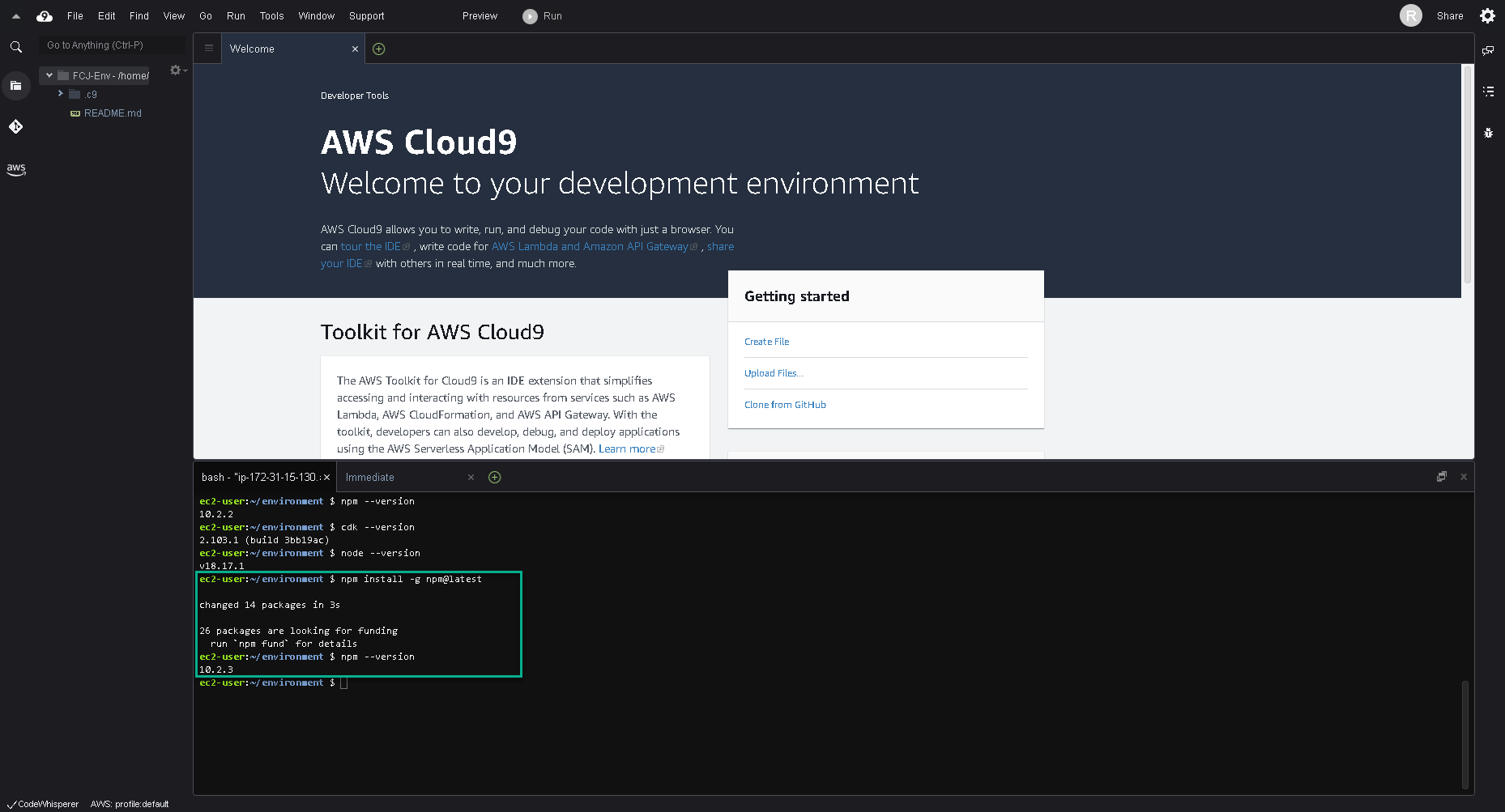The width and height of the screenshot is (1505, 812).
Task: Click the Clone from GitHub link
Action: tap(785, 405)
